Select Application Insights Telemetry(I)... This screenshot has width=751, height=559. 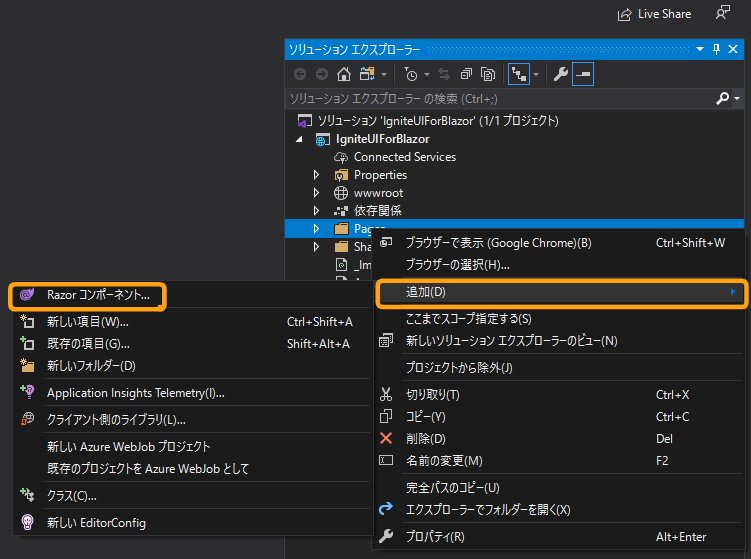(x=193, y=393)
